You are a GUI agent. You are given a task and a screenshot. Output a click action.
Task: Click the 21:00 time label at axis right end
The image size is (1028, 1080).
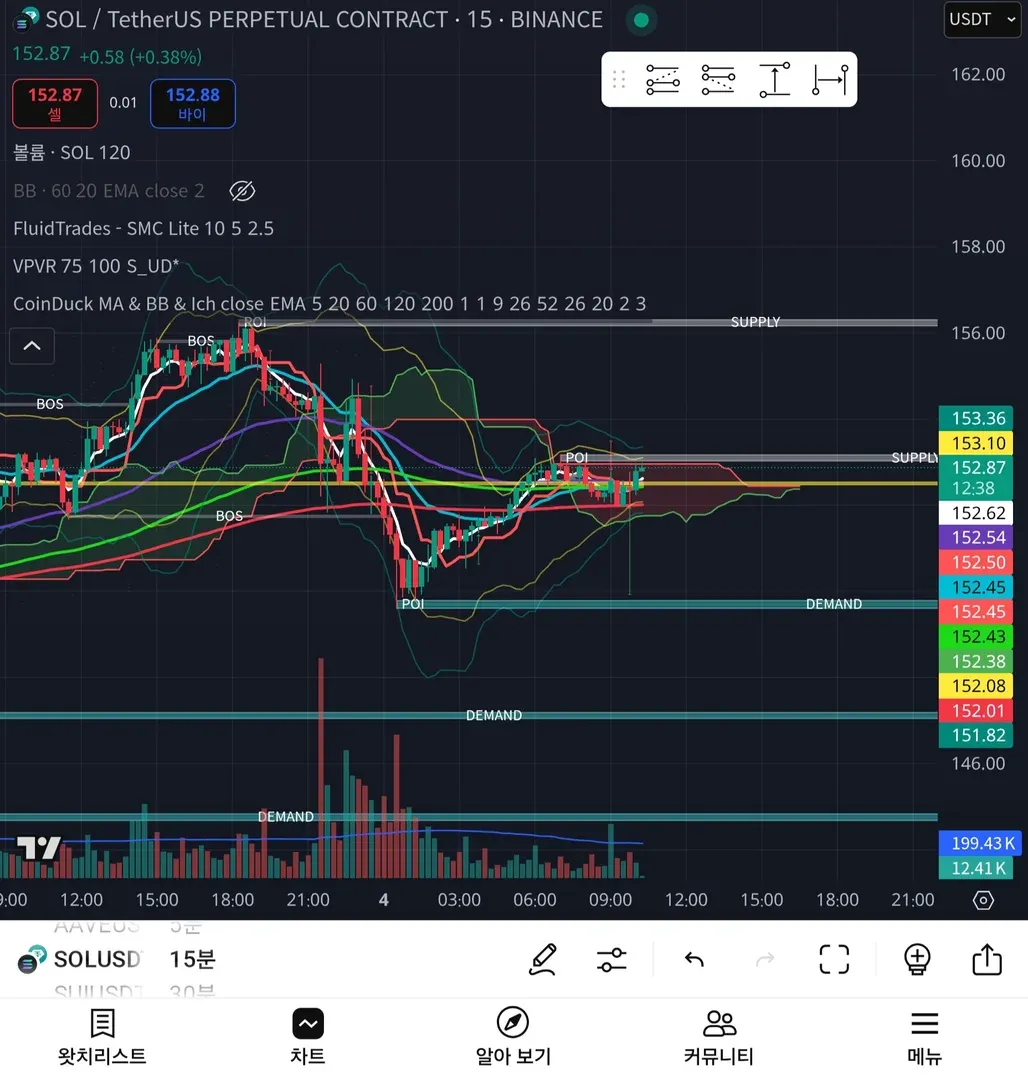tap(912, 900)
